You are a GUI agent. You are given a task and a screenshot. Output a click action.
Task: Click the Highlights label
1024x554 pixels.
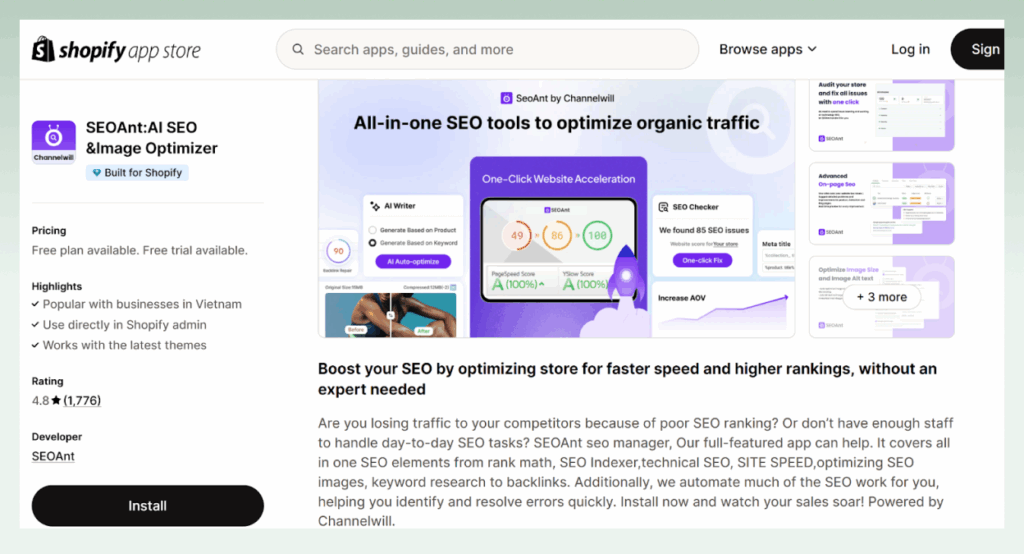[x=57, y=286]
